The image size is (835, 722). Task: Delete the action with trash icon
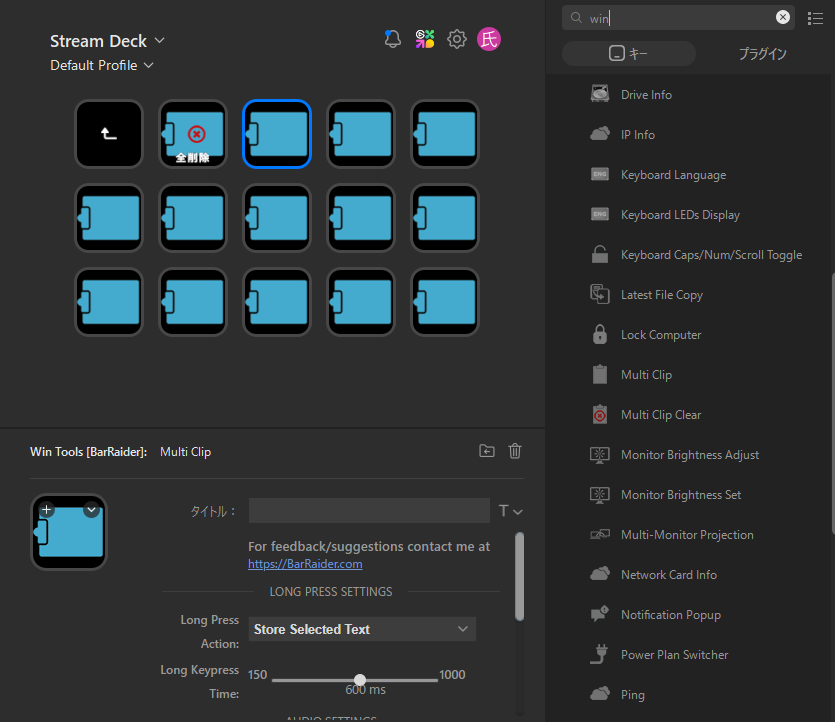coord(514,451)
